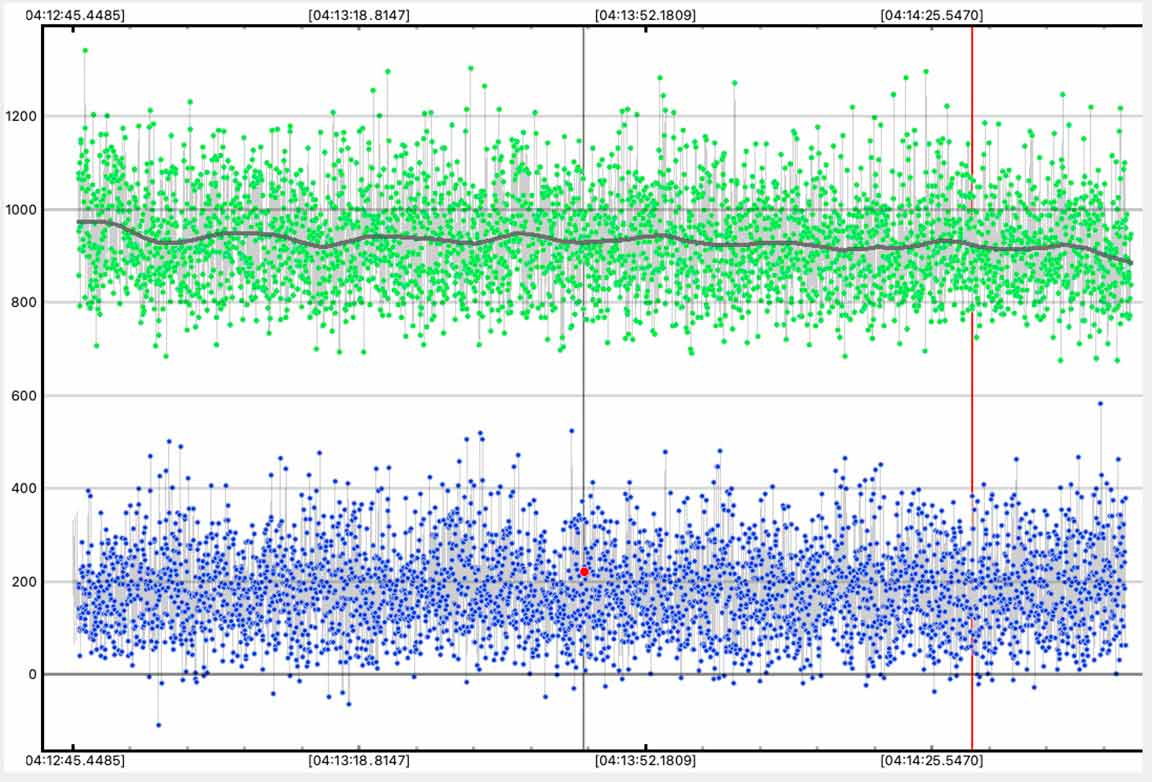Screen dimensions: 1152x782
Task: Click the 600 y-axis label
Action: (24, 395)
